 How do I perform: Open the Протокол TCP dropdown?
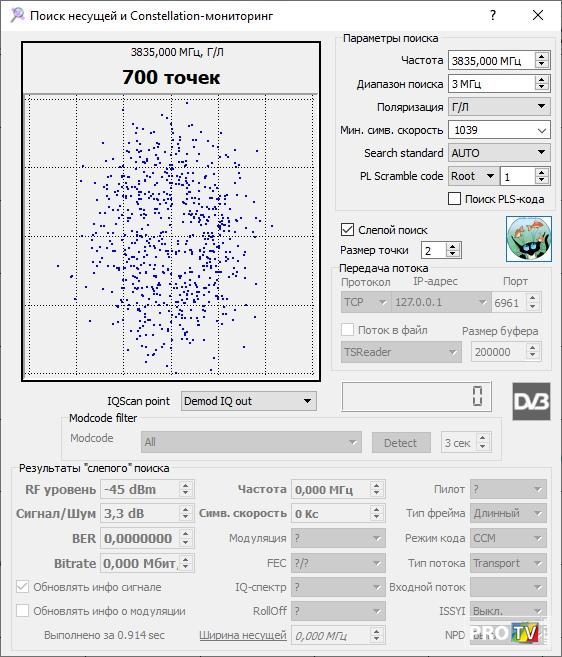[x=365, y=302]
